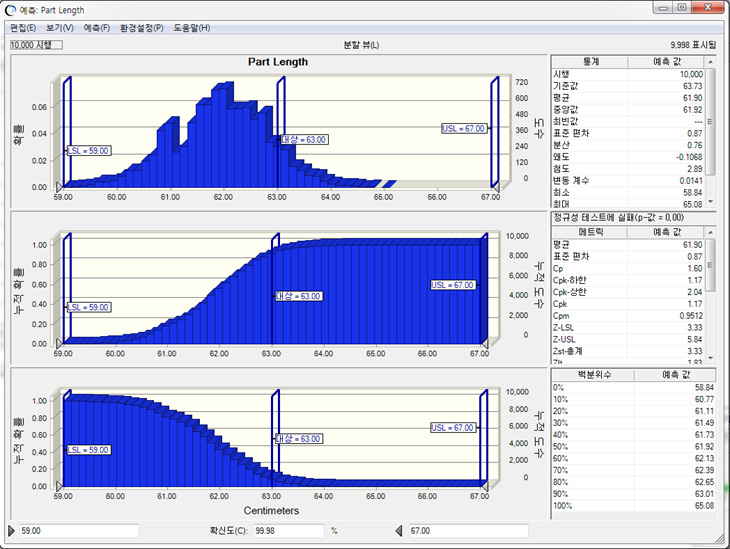
Task: Click left grabber triangle on cumulative chart axis
Action: click(x=59, y=344)
